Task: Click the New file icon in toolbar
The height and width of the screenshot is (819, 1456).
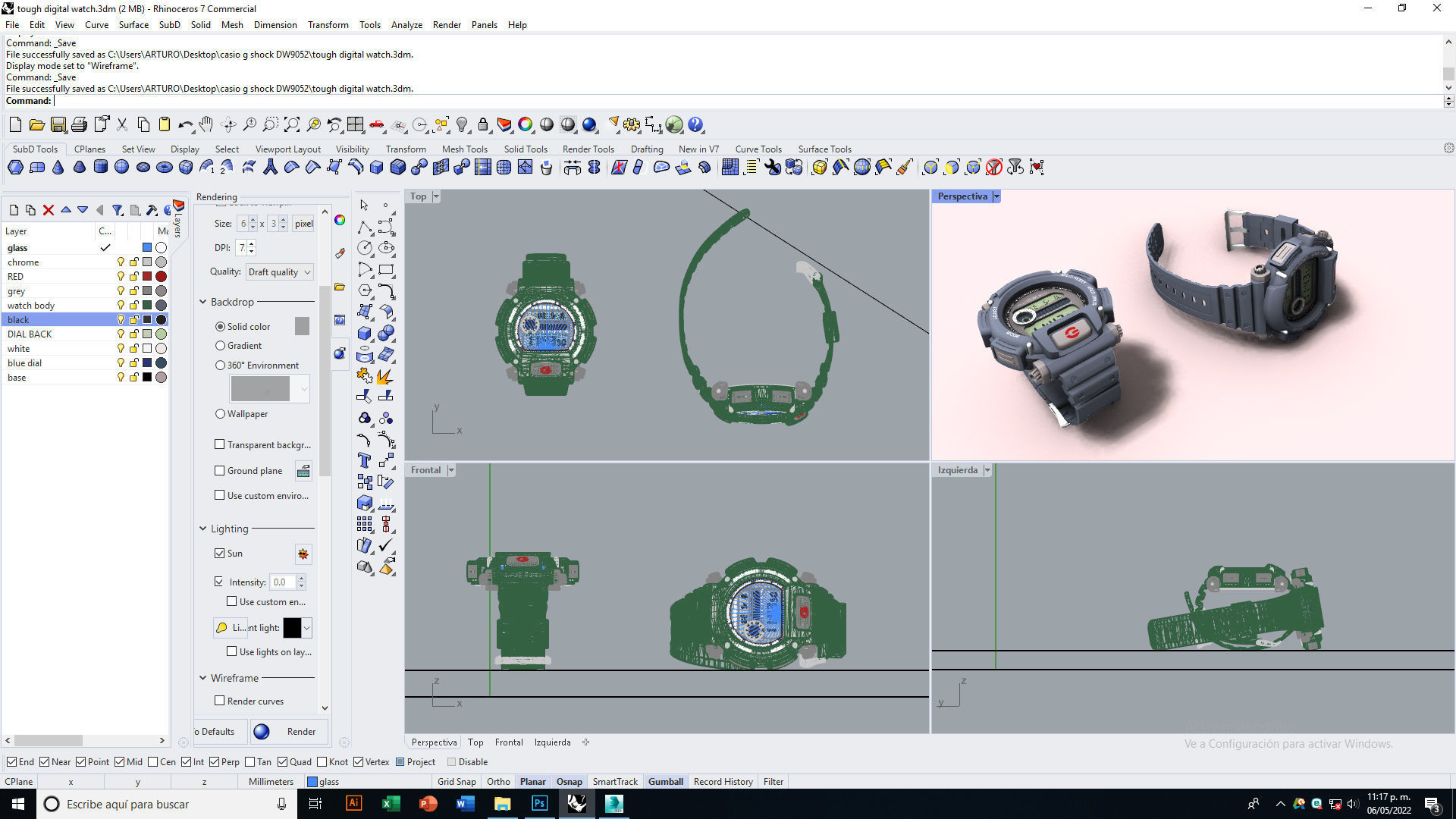Action: [x=15, y=124]
